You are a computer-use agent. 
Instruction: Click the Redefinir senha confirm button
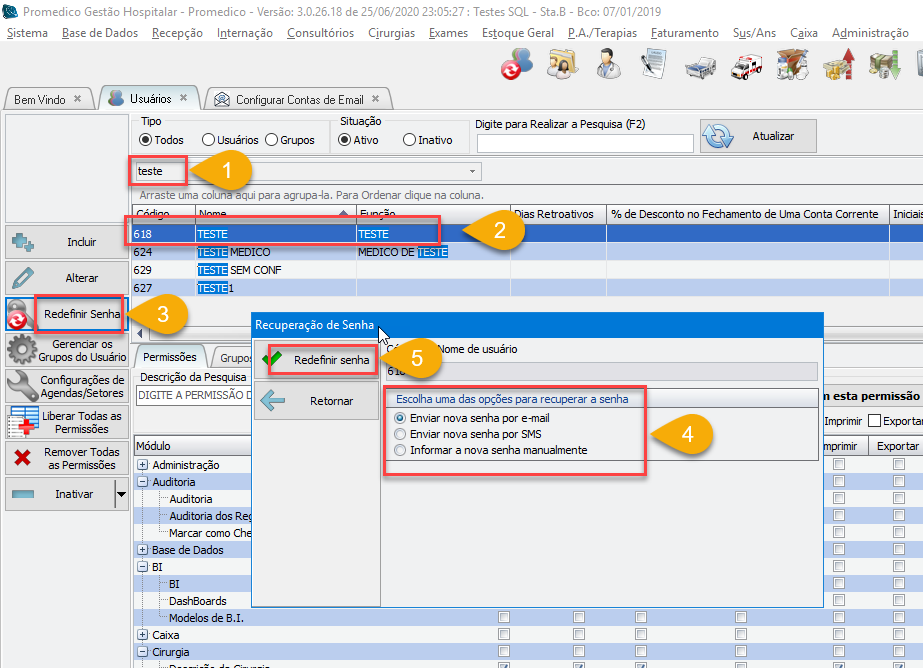point(319,360)
